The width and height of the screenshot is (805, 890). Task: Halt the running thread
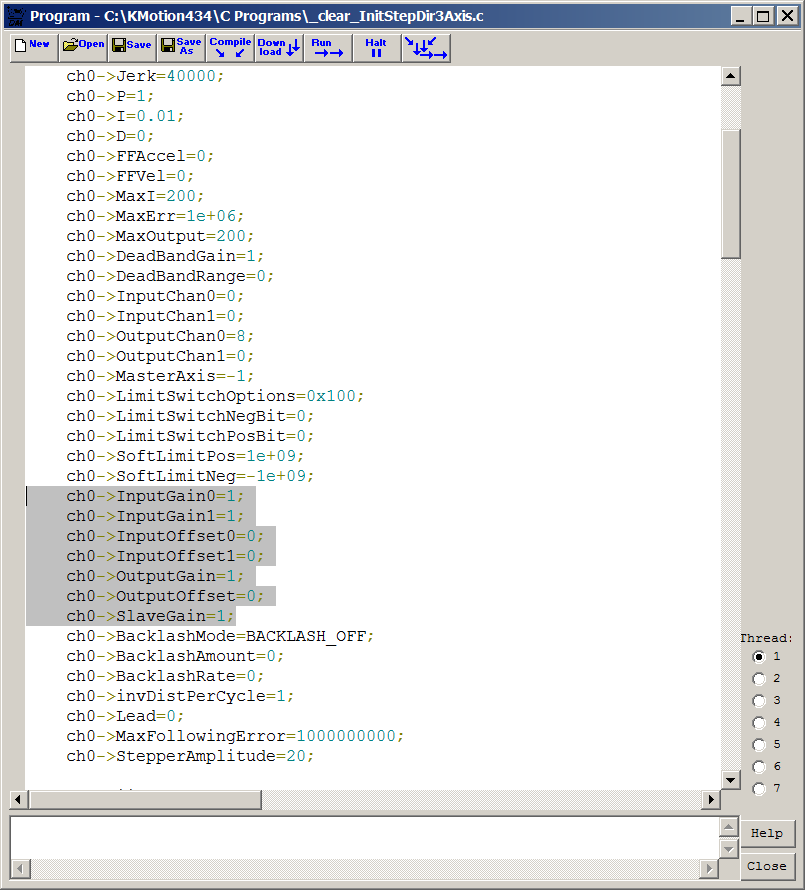click(x=376, y=48)
